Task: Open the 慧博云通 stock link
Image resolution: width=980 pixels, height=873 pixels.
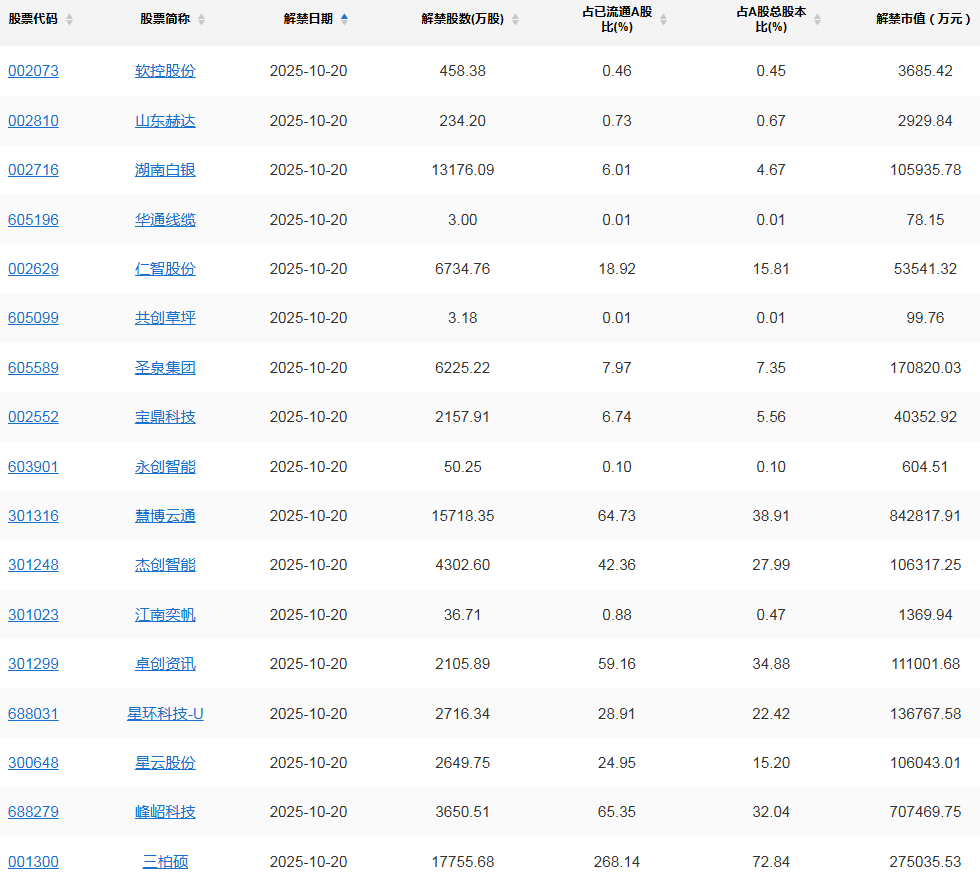Action: coord(165,516)
